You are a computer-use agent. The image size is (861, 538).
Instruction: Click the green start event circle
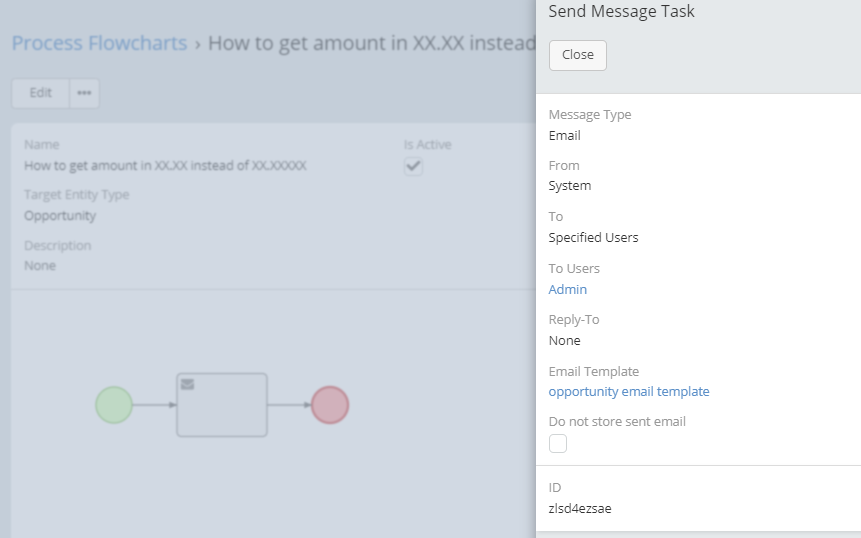(114, 405)
